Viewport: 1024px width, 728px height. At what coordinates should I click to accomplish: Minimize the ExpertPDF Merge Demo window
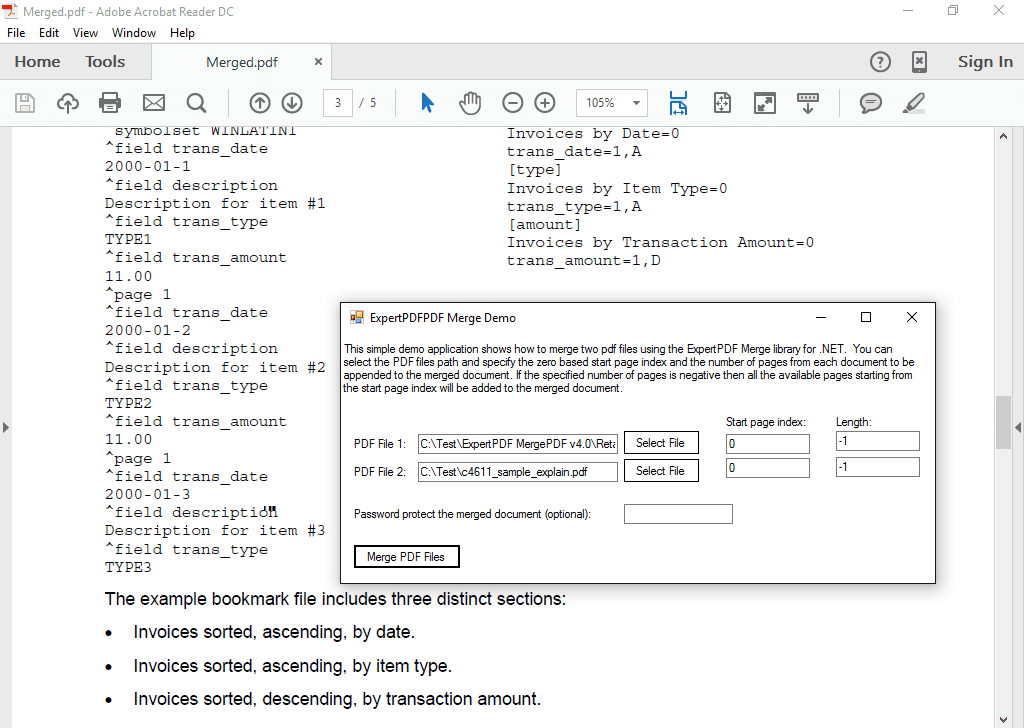coord(821,317)
